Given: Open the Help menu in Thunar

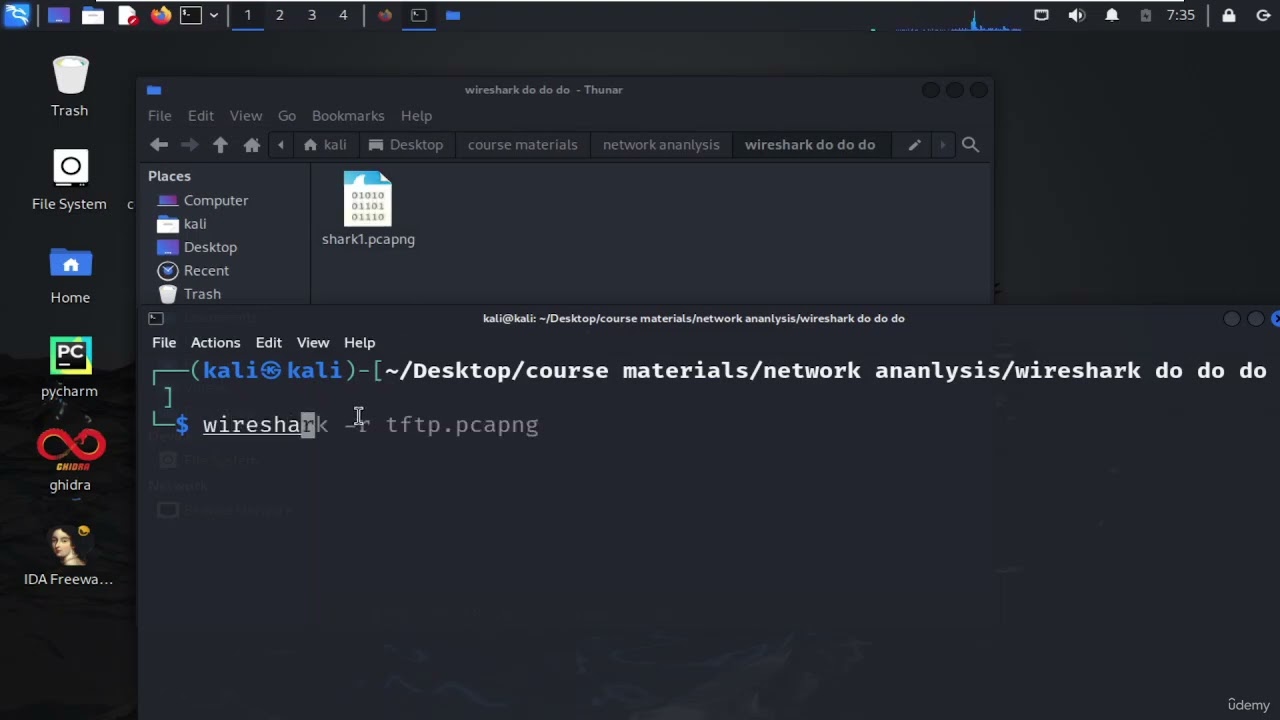Looking at the screenshot, I should 416,116.
